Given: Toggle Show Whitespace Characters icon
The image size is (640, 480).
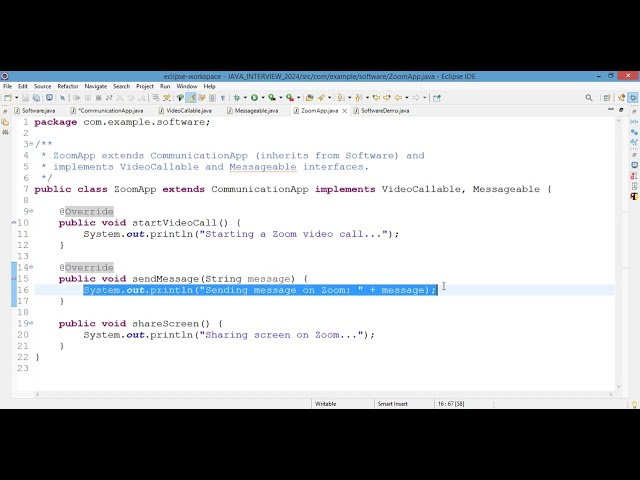Looking at the screenshot, I should pos(223,98).
